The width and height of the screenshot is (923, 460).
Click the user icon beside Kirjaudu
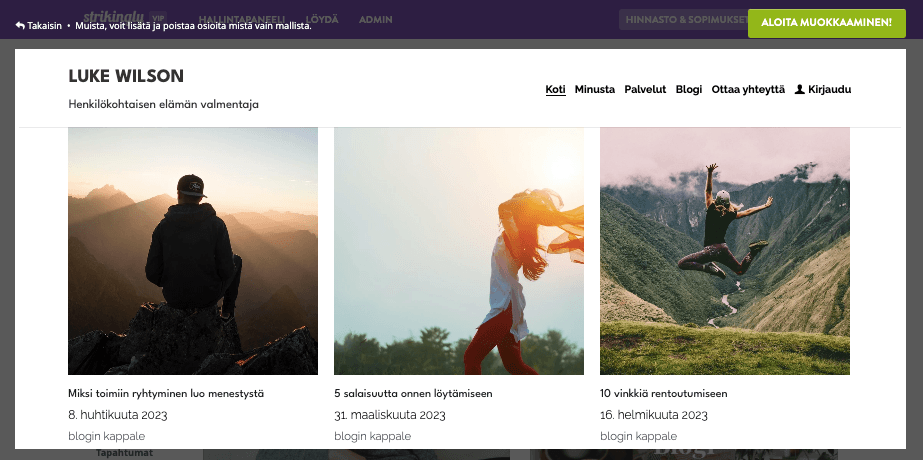click(799, 90)
